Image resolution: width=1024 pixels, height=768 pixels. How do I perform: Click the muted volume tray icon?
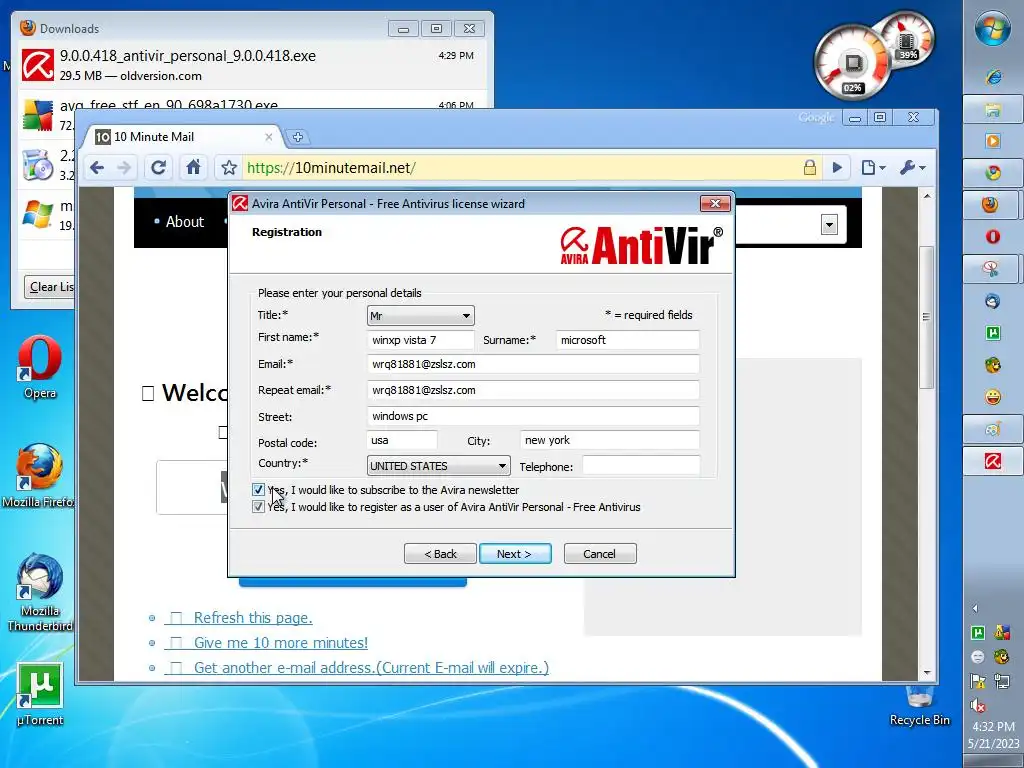coord(978,705)
